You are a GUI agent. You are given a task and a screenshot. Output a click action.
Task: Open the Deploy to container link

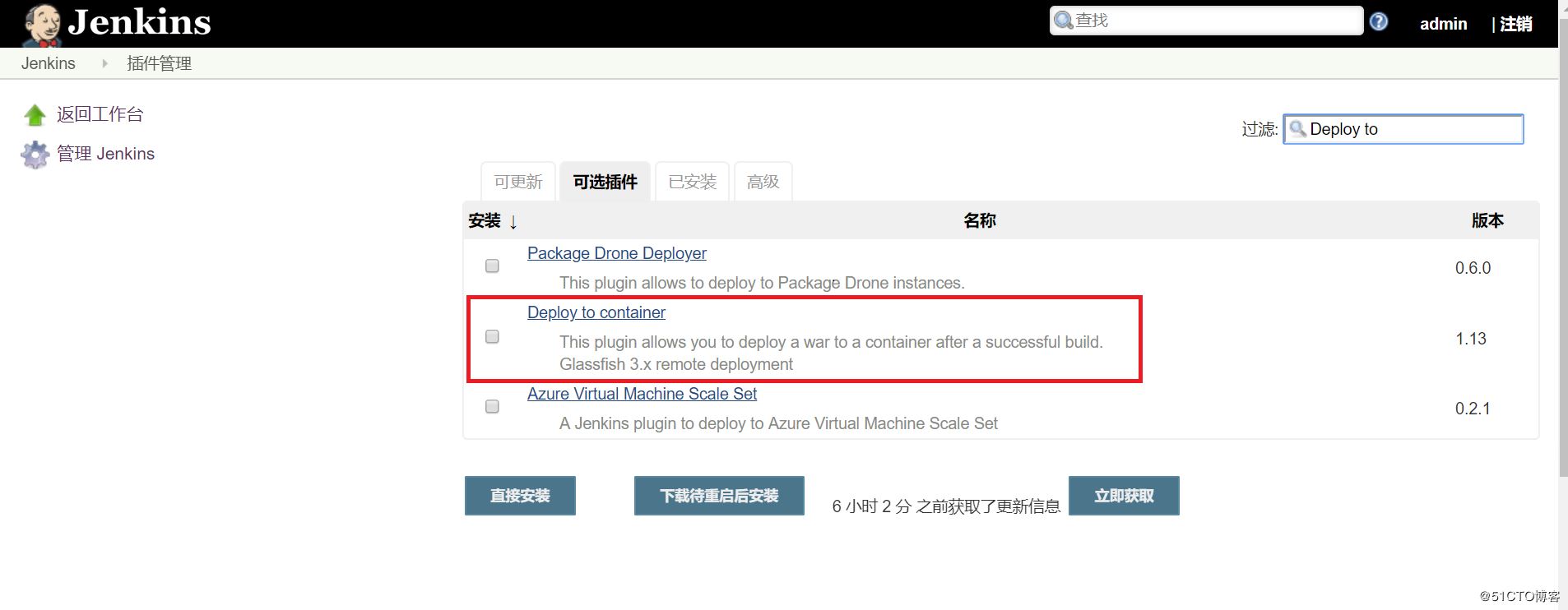tap(596, 312)
